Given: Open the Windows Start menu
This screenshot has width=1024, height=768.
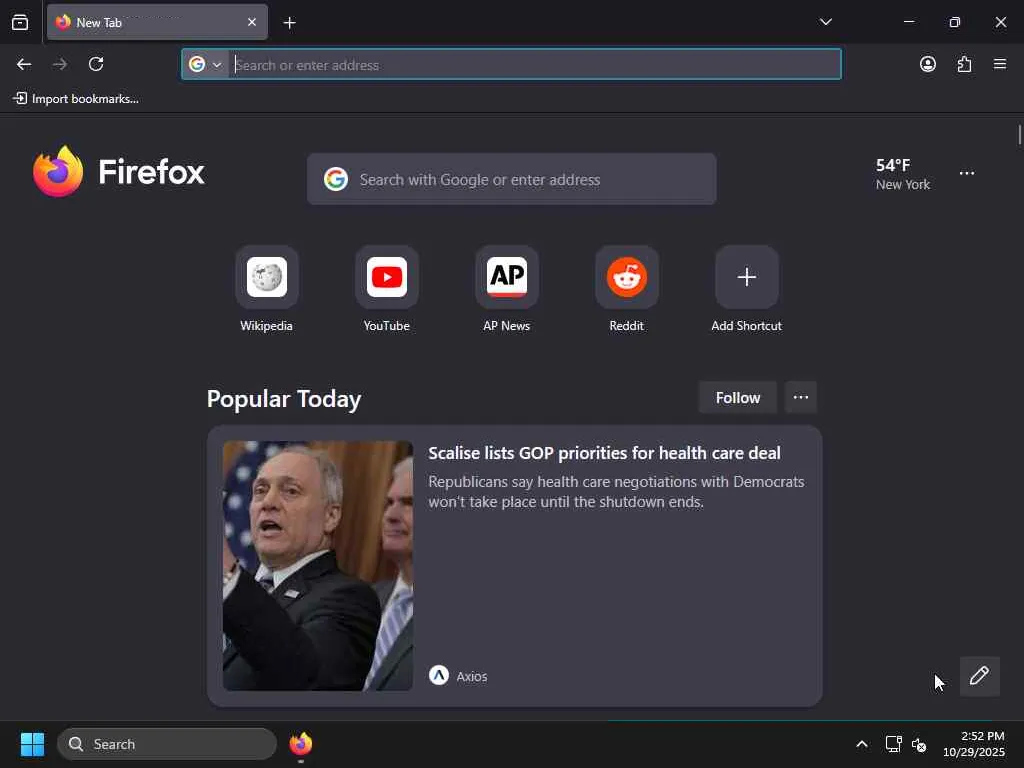Looking at the screenshot, I should coord(32,744).
